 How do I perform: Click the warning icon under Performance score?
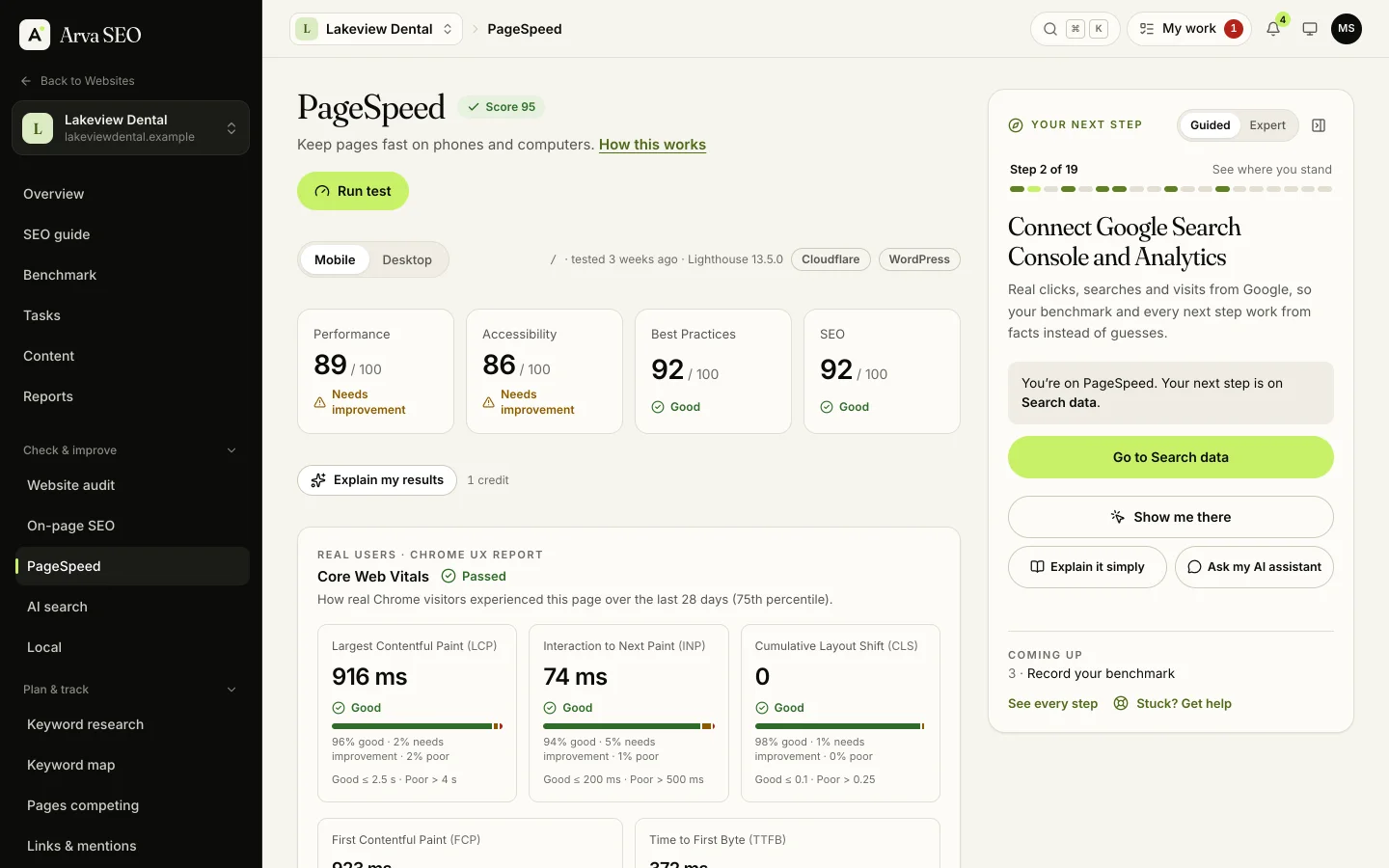[319, 402]
